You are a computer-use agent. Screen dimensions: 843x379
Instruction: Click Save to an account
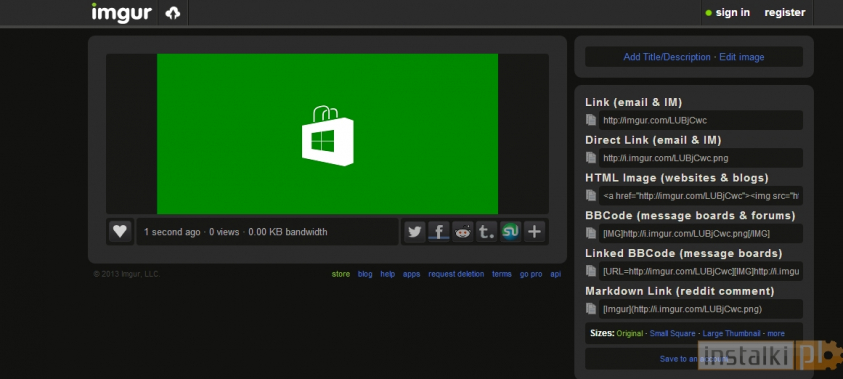[693, 359]
